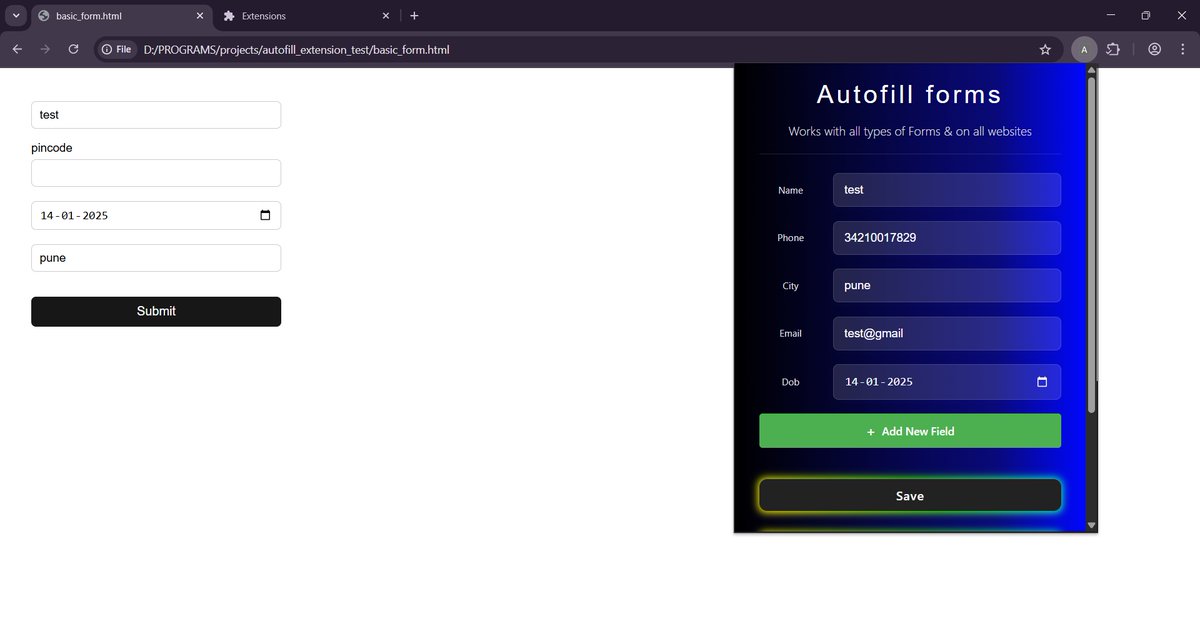Open the Extensions puzzle icon in toolbar
Image resolution: width=1200 pixels, height=634 pixels.
click(x=1113, y=49)
